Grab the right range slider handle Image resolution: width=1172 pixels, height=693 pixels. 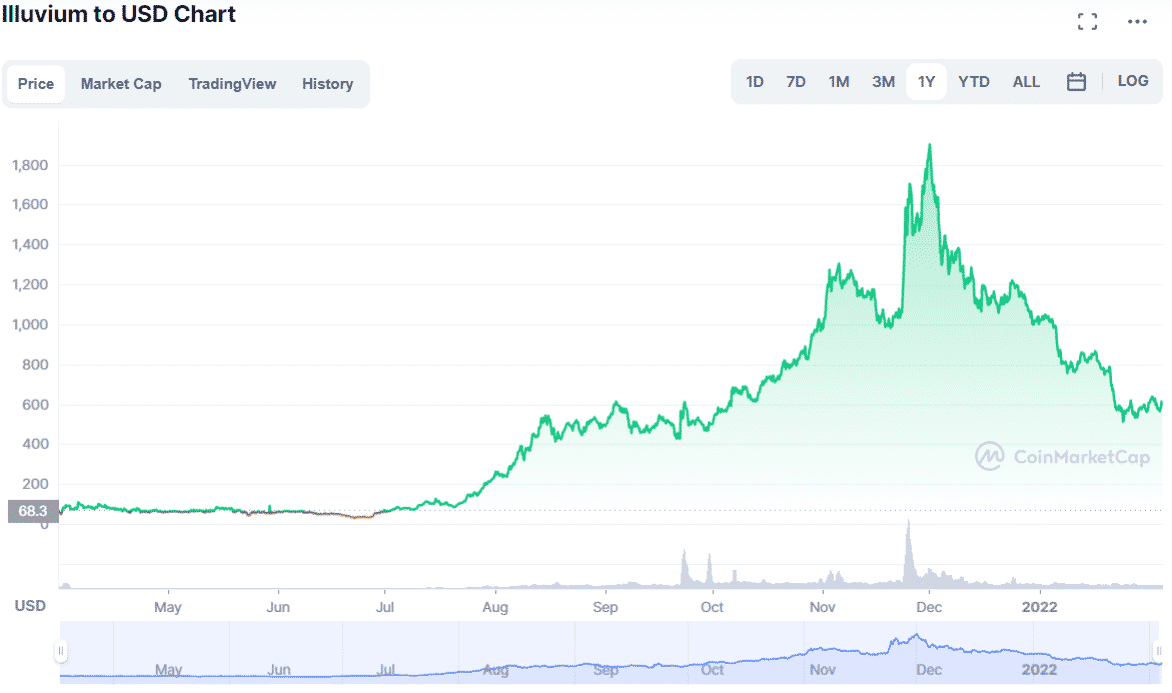point(1159,651)
